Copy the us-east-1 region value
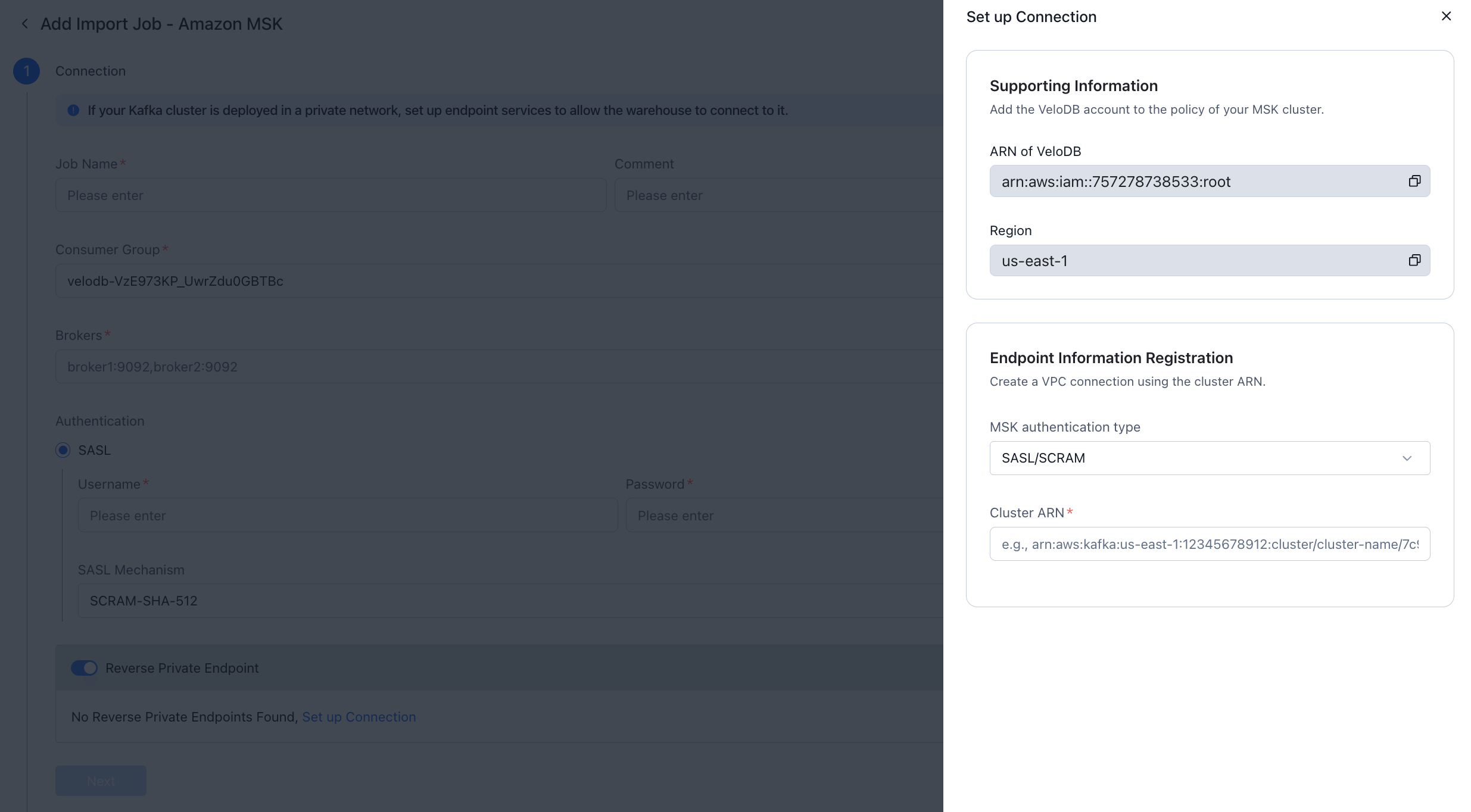 [x=1414, y=260]
